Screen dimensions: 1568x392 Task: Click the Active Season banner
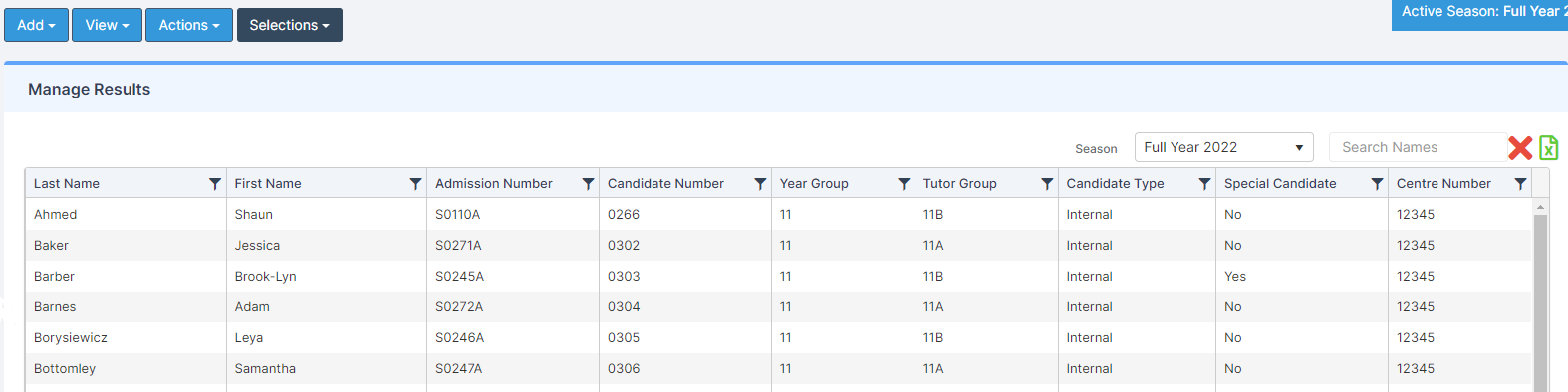[1479, 14]
